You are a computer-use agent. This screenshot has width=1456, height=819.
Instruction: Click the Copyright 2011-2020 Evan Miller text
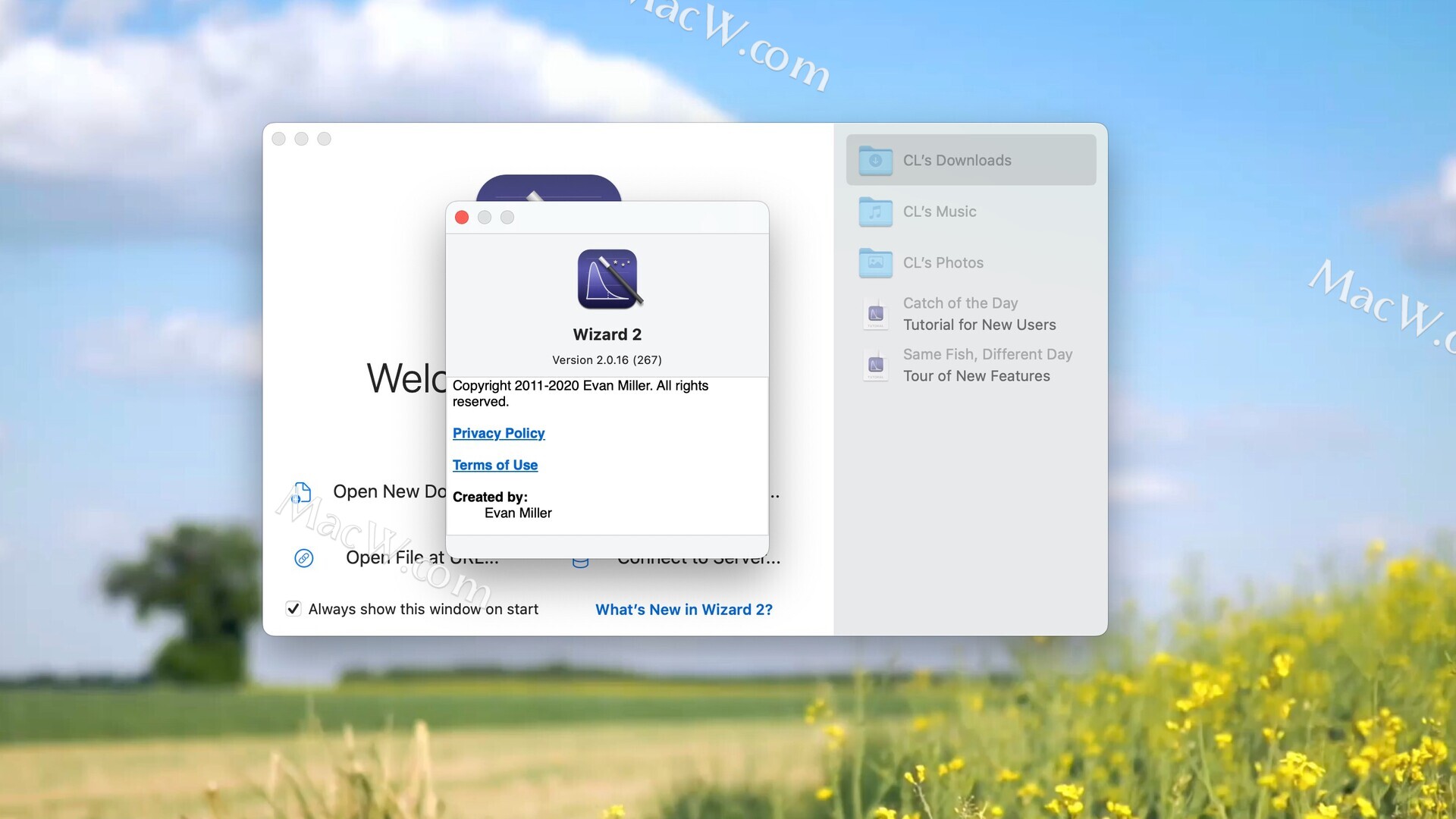(581, 394)
